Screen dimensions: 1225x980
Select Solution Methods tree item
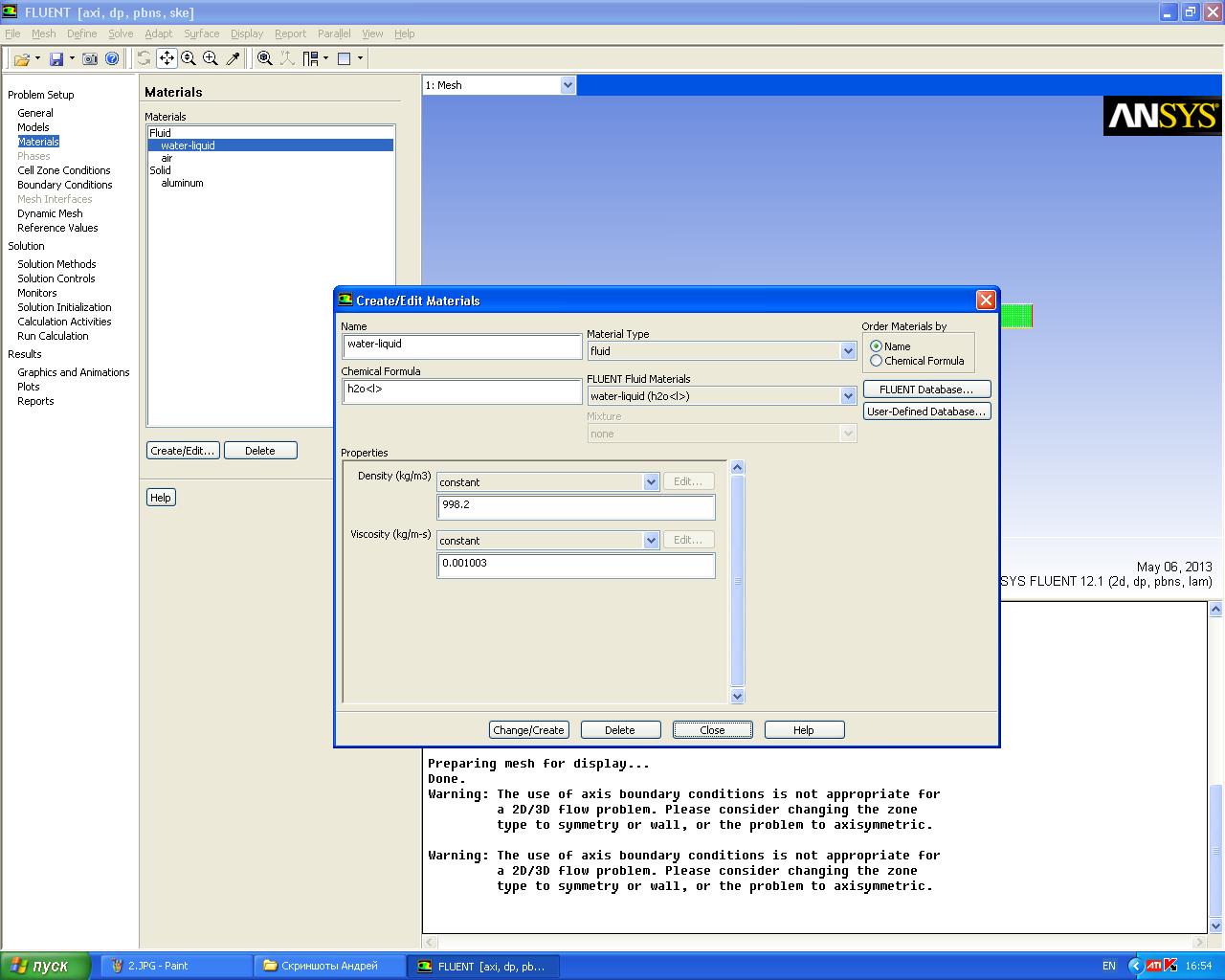pos(56,264)
